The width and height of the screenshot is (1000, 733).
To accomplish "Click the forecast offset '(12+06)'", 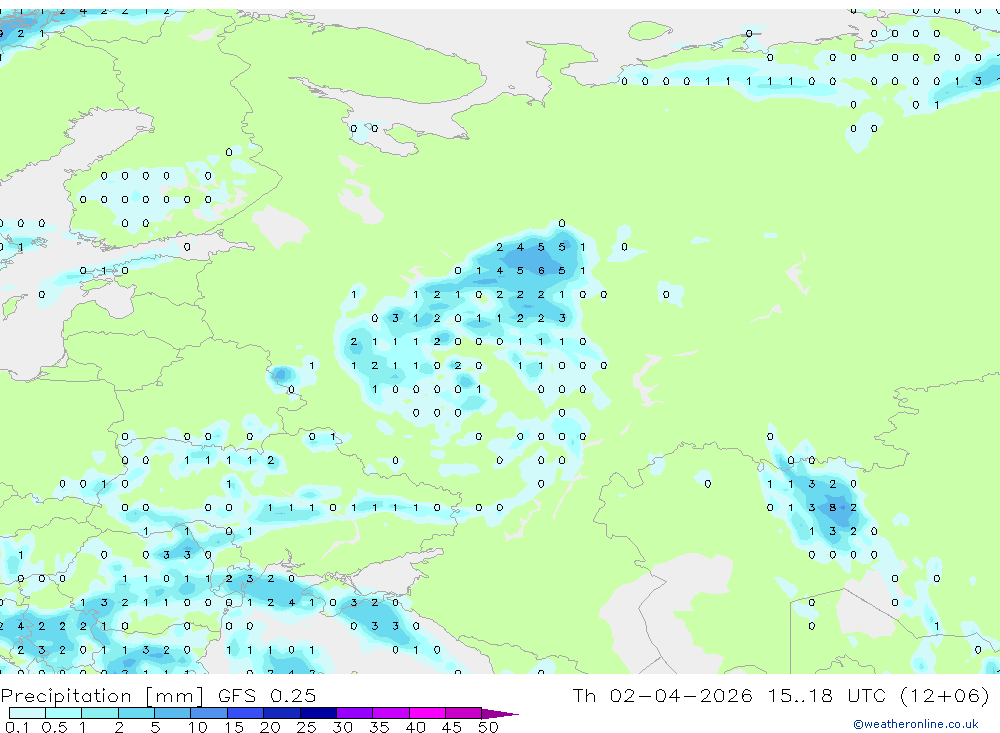I will point(945,695).
